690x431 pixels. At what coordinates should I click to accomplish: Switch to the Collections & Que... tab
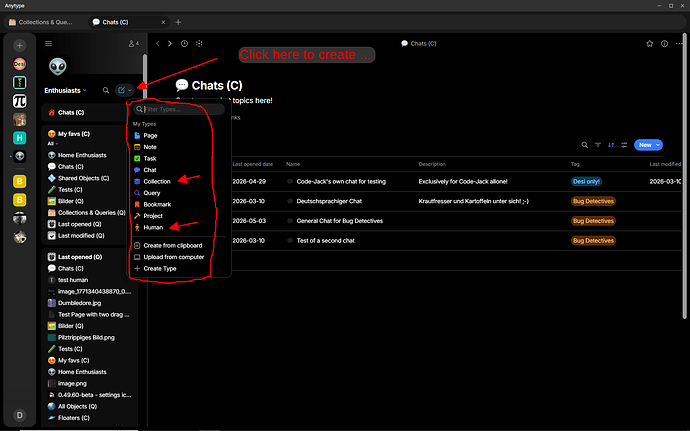point(45,22)
